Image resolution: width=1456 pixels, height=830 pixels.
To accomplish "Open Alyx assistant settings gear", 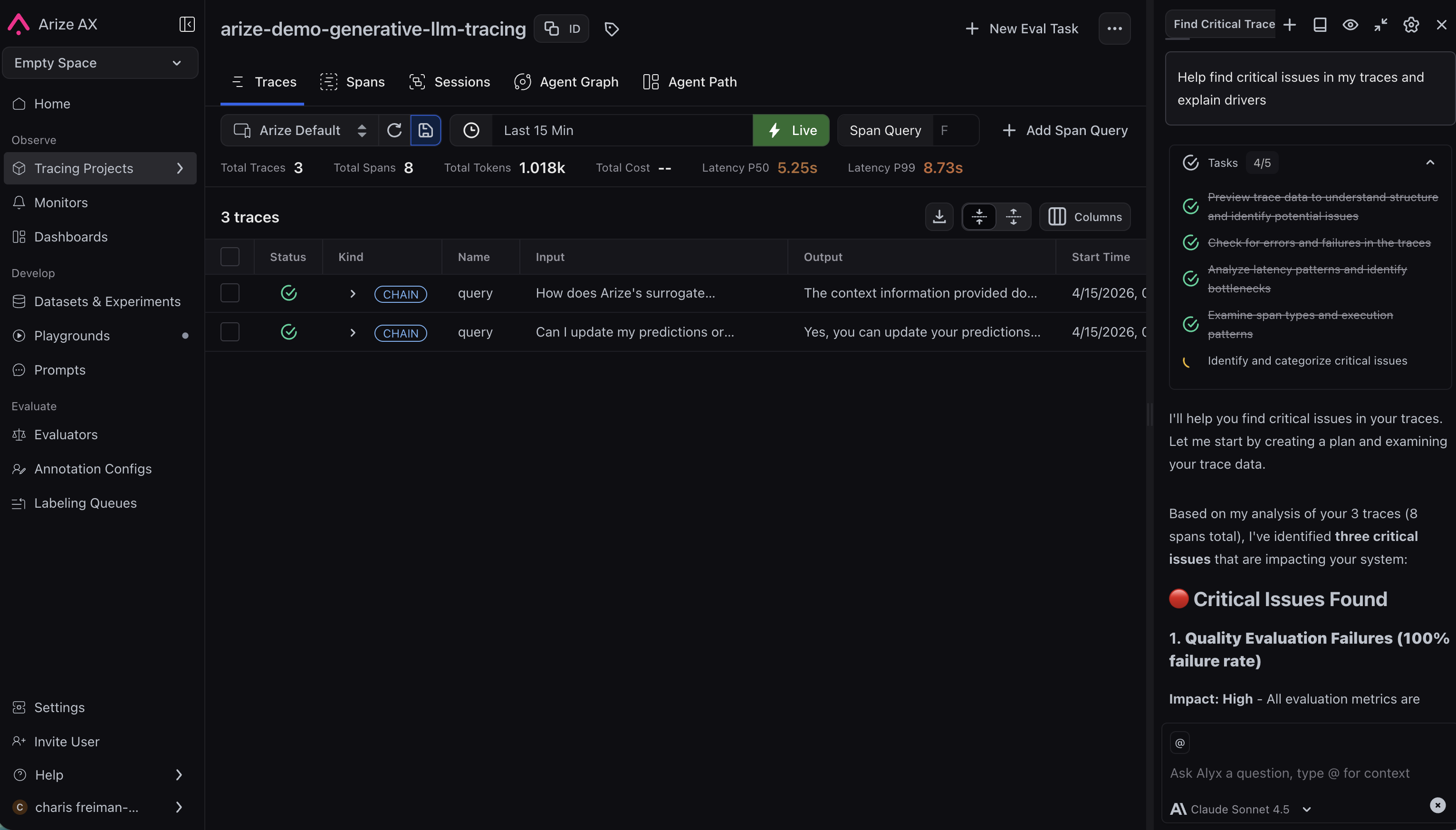I will click(x=1411, y=25).
